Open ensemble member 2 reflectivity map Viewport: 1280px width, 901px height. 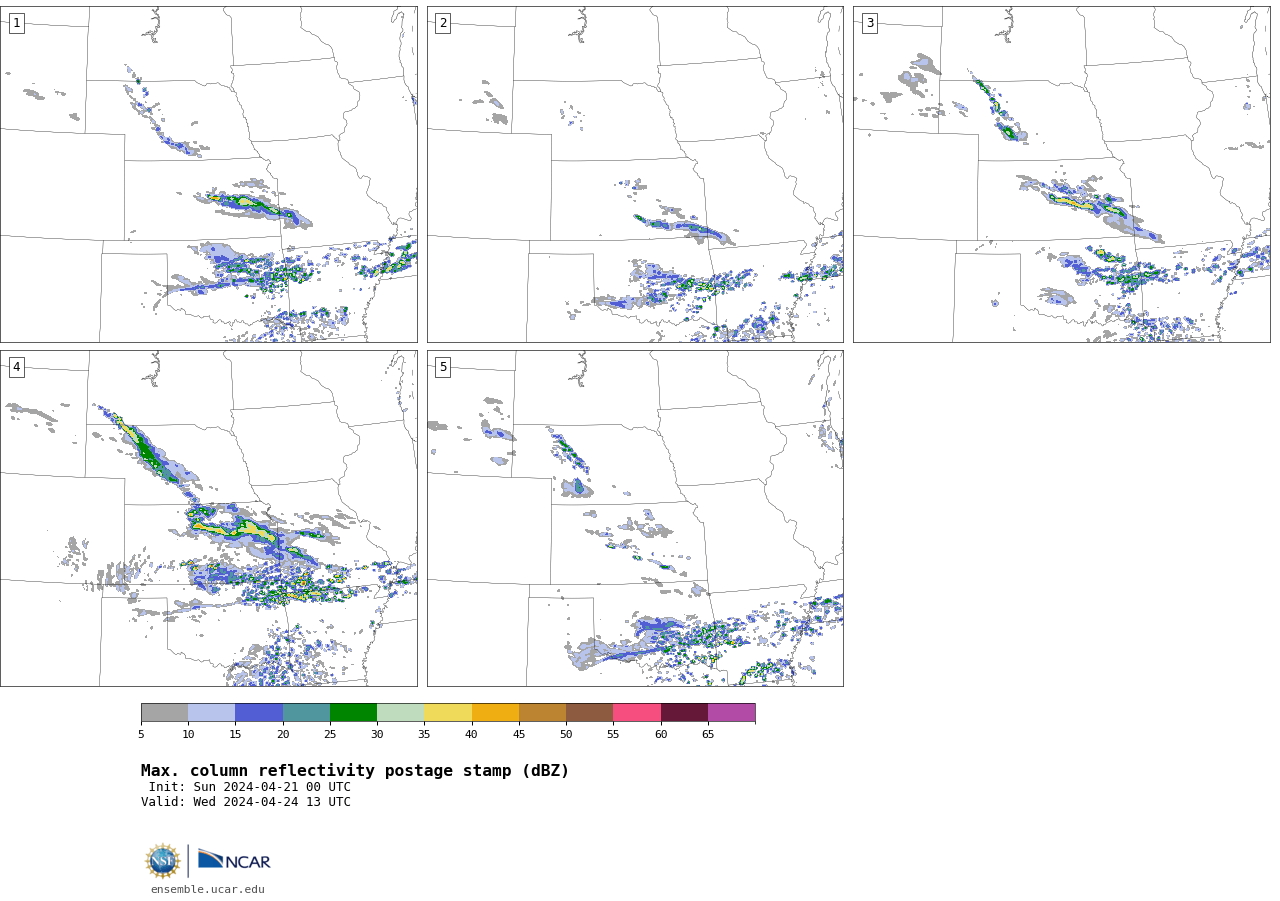pyautogui.click(x=635, y=174)
